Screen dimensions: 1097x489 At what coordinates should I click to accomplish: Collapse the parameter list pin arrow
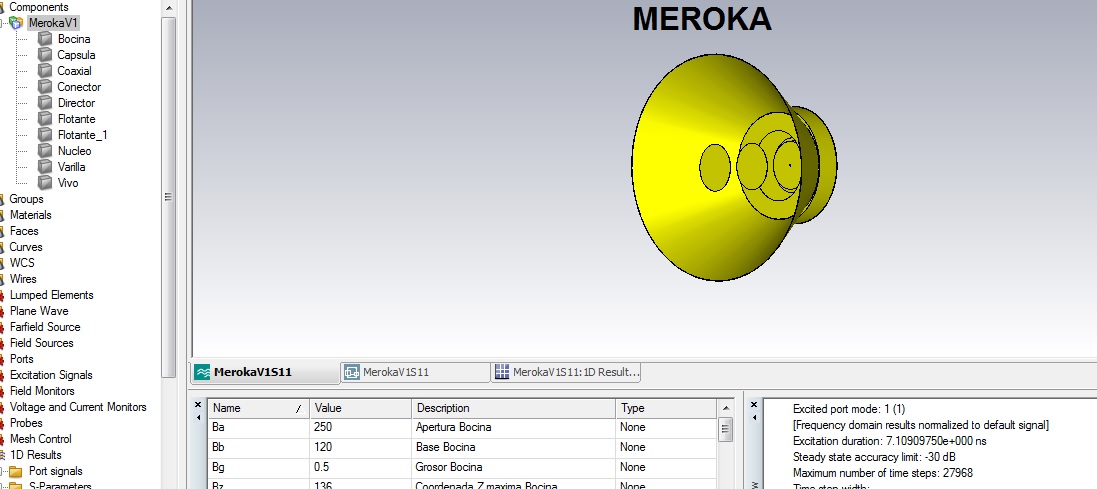198,418
